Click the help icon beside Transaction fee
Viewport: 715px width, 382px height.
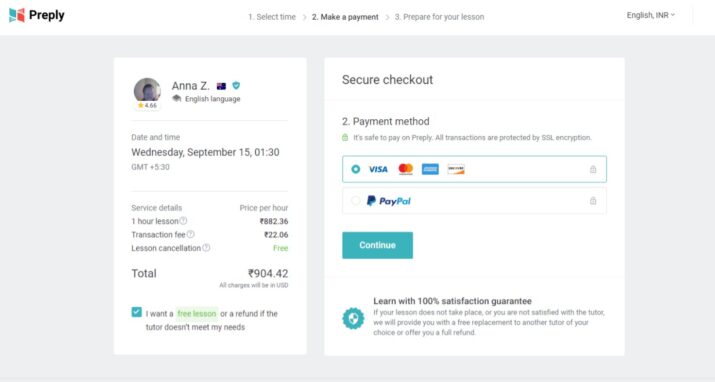coord(191,234)
